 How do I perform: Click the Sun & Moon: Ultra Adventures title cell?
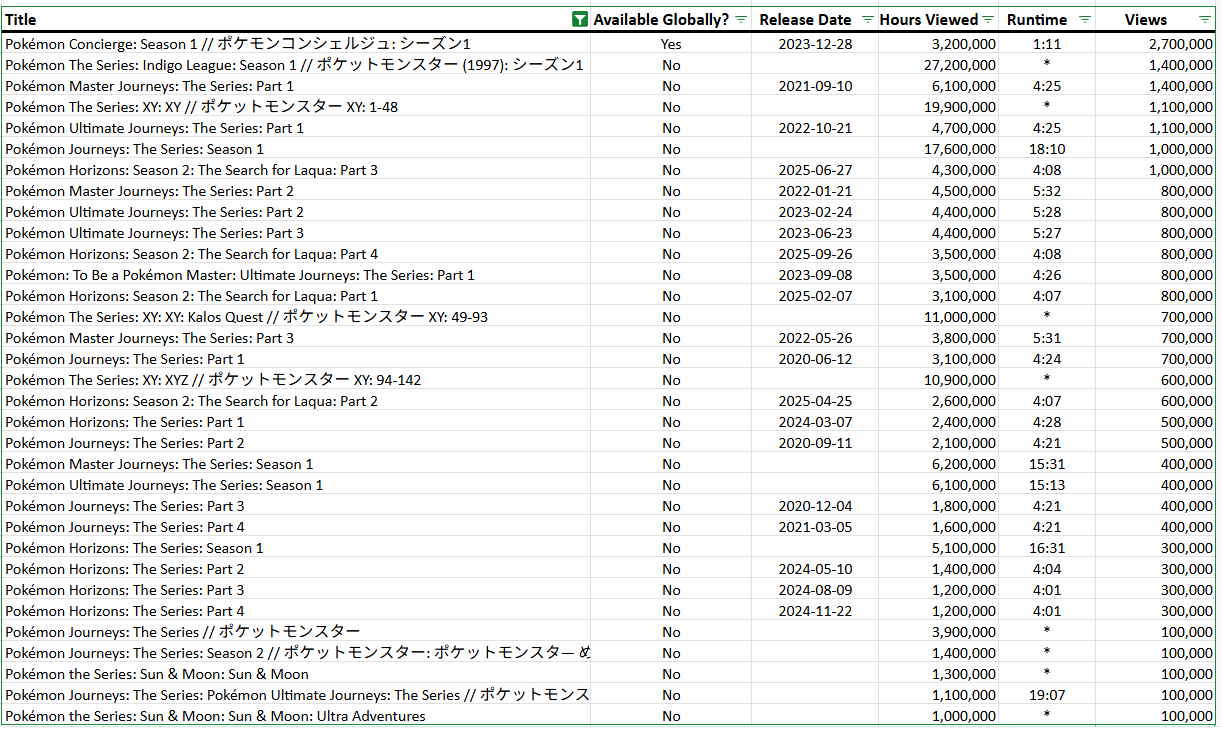(x=215, y=716)
